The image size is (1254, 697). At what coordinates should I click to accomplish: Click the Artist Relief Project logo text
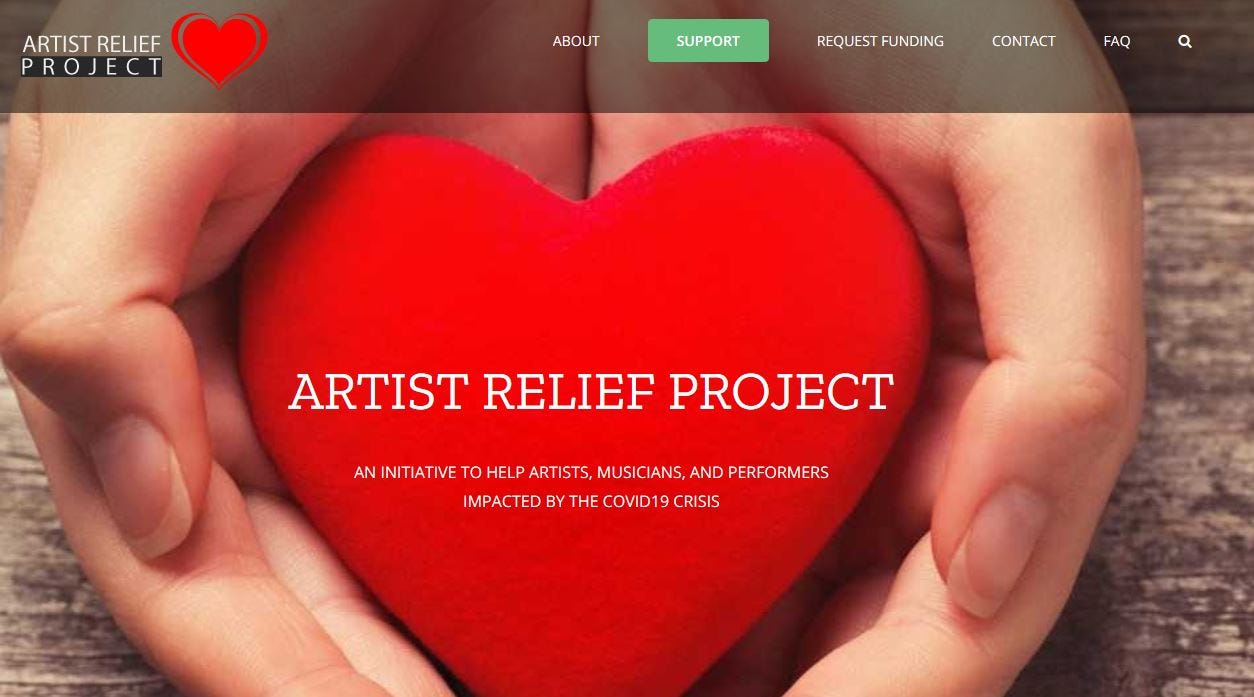pyautogui.click(x=92, y=56)
